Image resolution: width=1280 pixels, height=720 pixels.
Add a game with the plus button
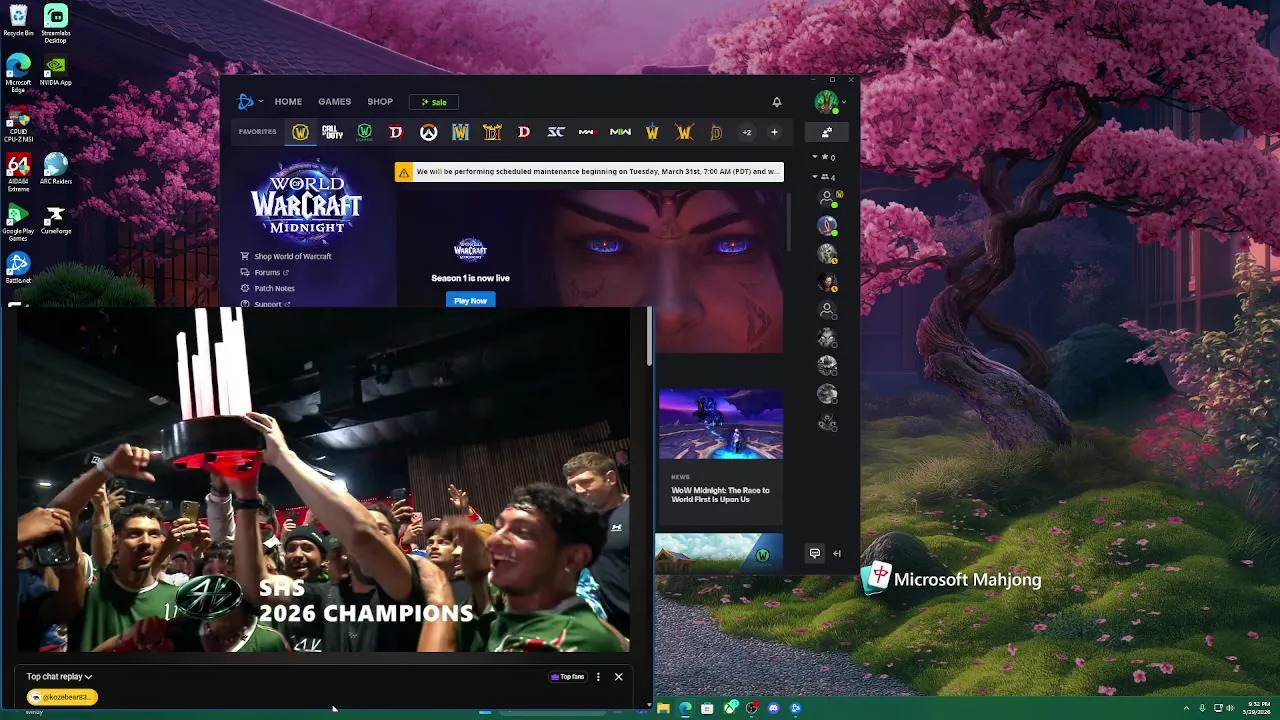pos(774,132)
